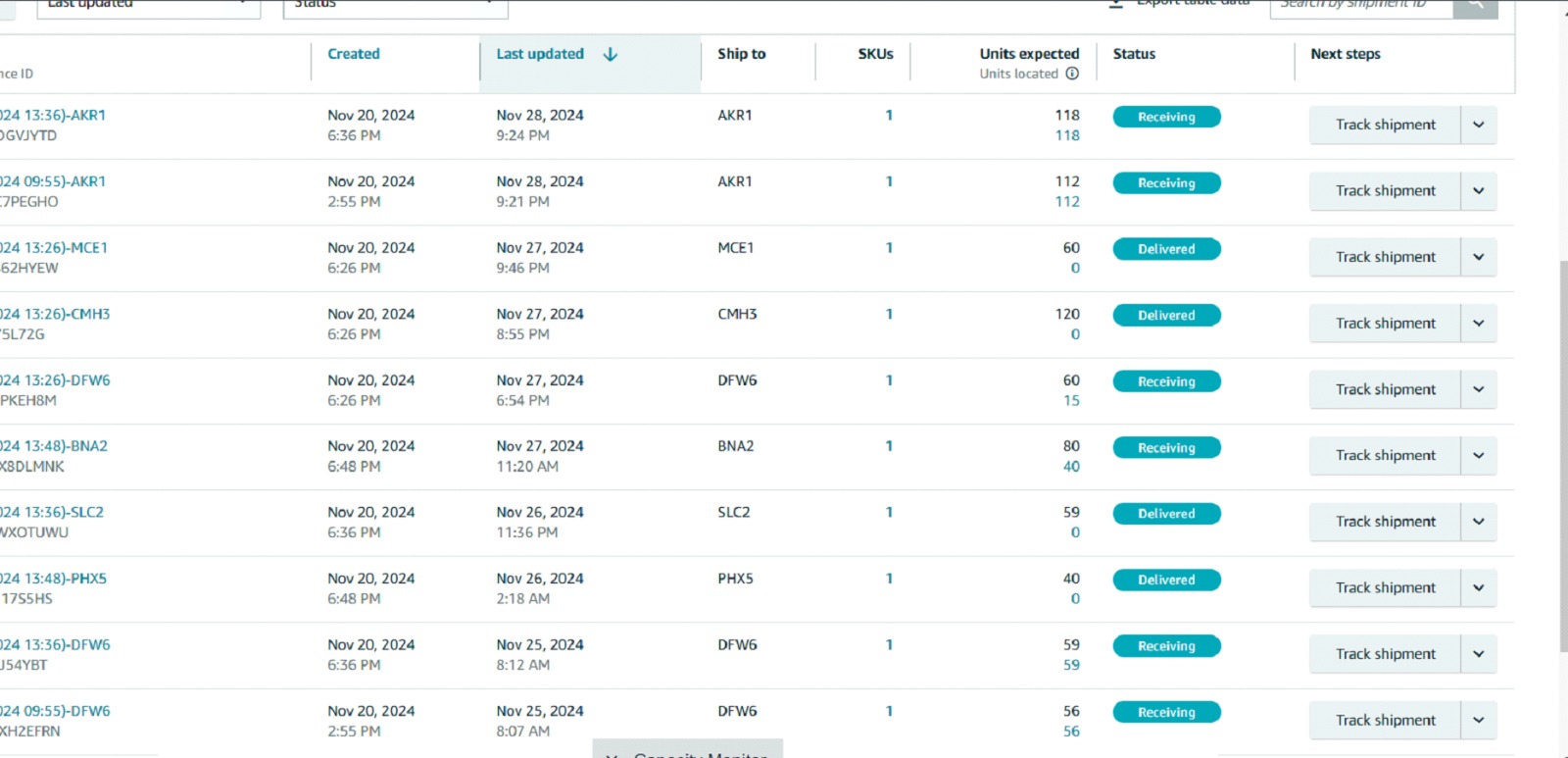Sort by Created column header
1568x758 pixels.
pos(354,54)
